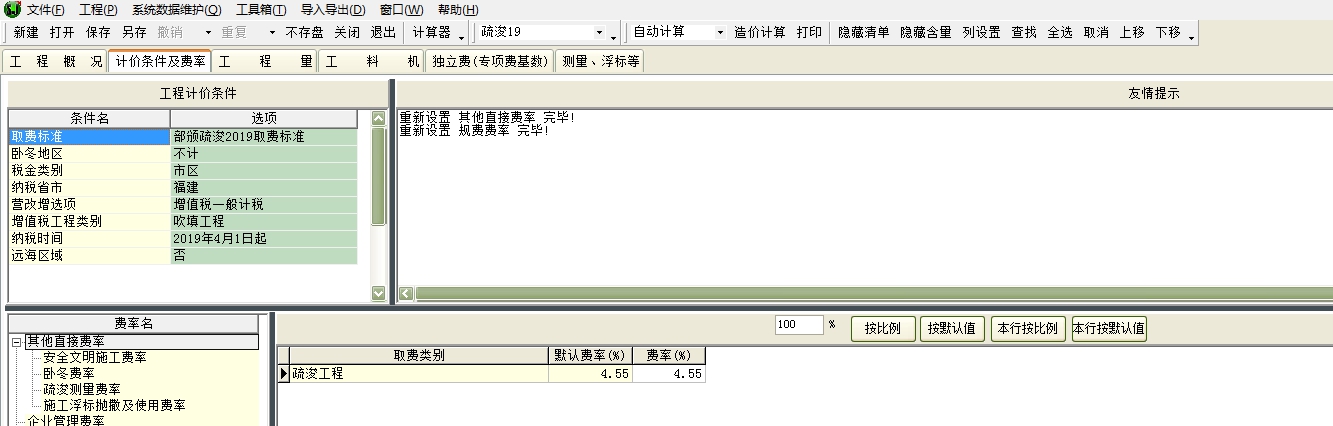
Task: Select 安全文明施工费率 in tree
Action: coord(95,357)
